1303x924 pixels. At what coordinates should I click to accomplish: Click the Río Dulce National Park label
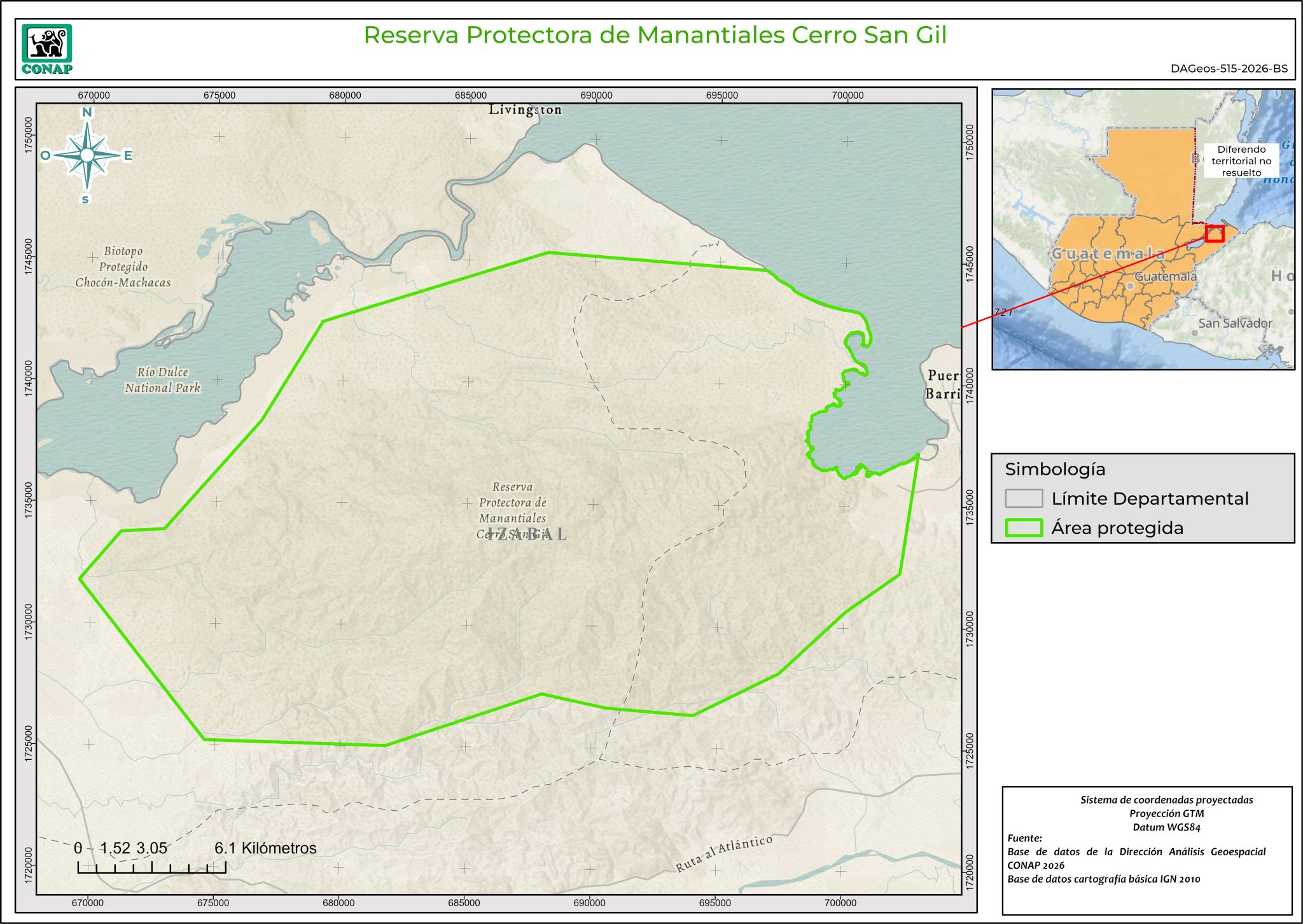pos(162,380)
